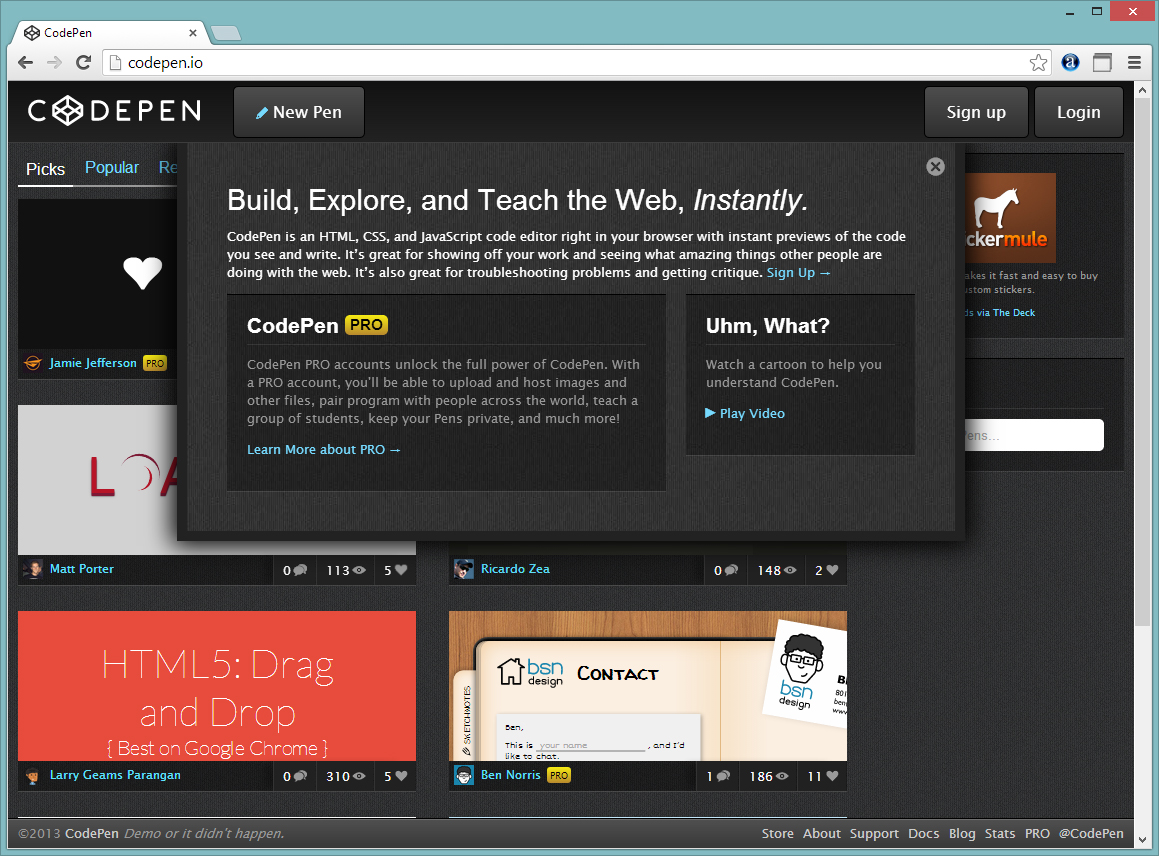Heart Larry Geams Parangan's pen
The height and width of the screenshot is (856, 1159).
pos(395,776)
